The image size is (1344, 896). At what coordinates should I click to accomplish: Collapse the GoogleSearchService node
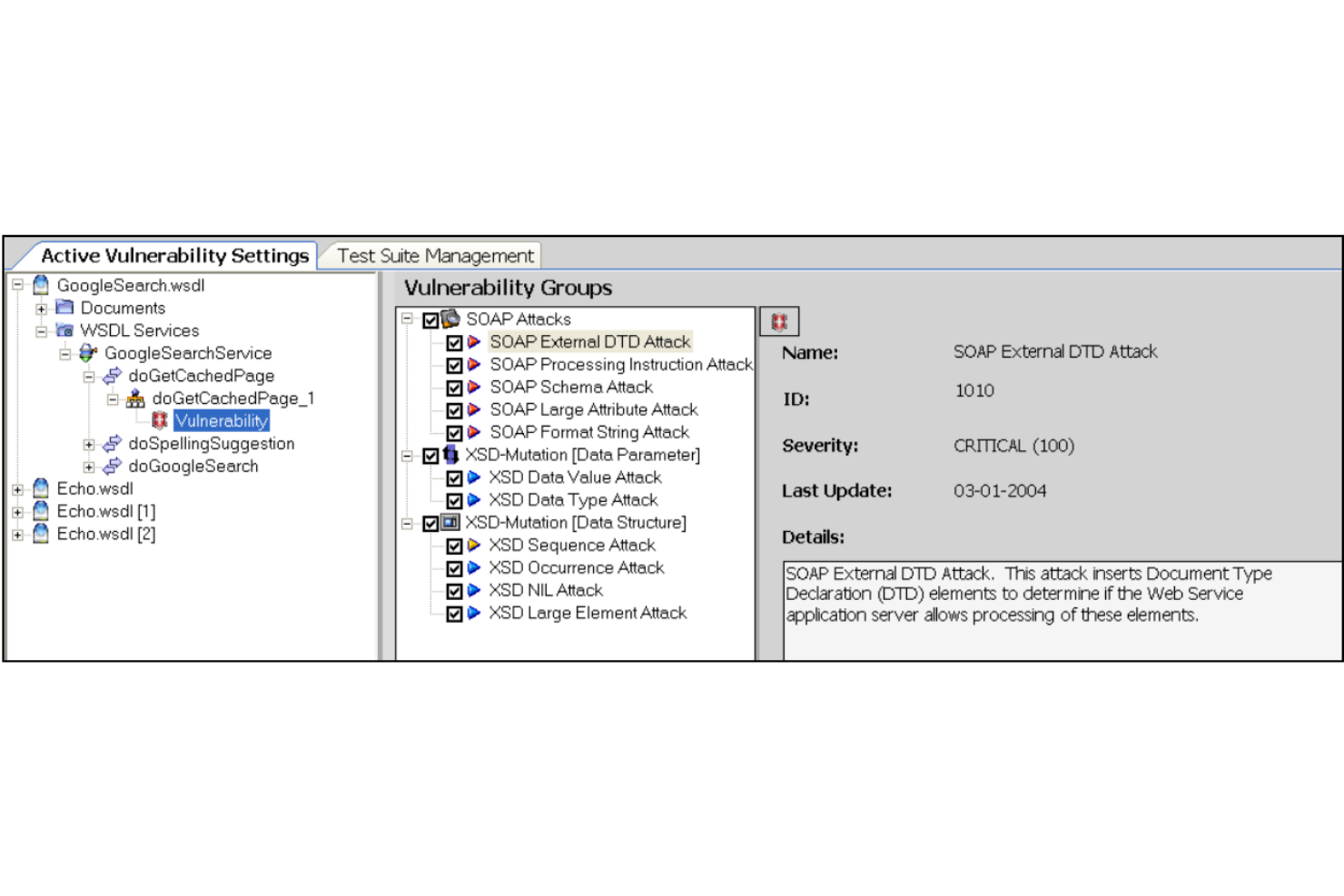(64, 354)
